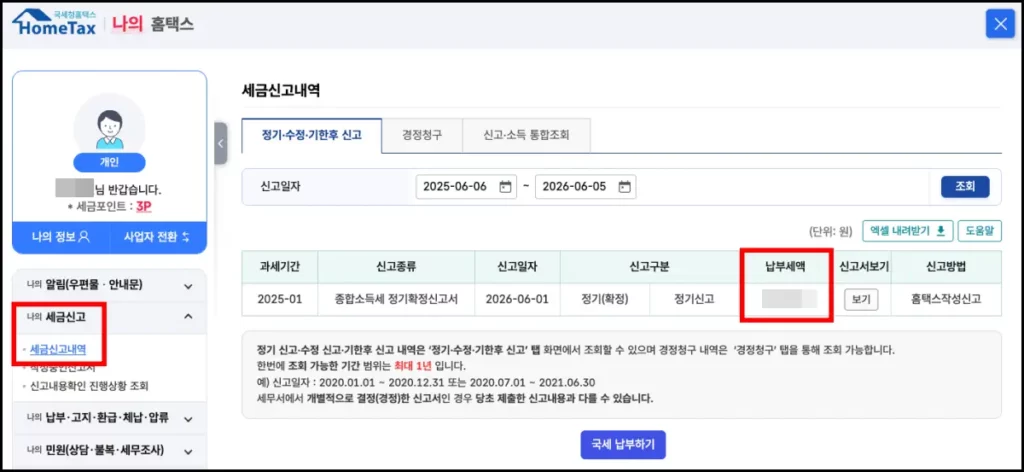This screenshot has width=1024, height=472.
Task: Click the 조회 search button
Action: click(x=965, y=187)
